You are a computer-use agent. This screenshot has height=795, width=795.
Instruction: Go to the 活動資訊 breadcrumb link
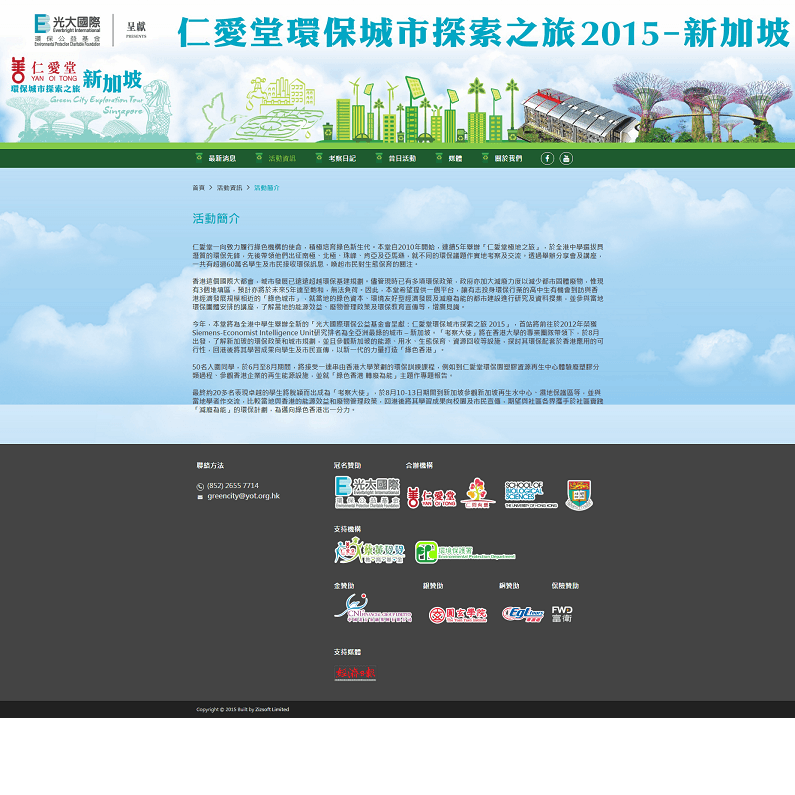coord(229,188)
